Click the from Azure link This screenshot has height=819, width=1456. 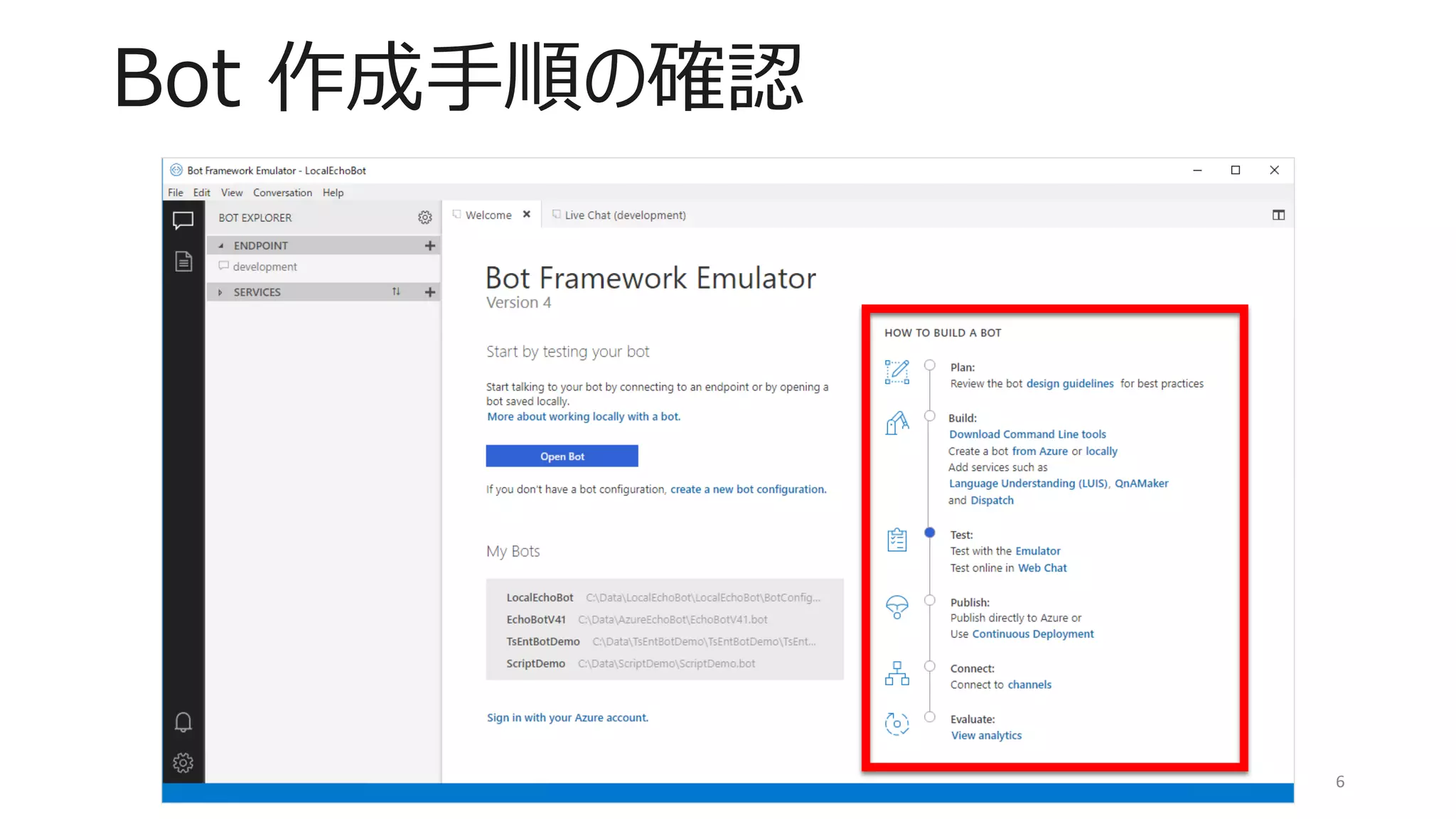tap(1039, 451)
